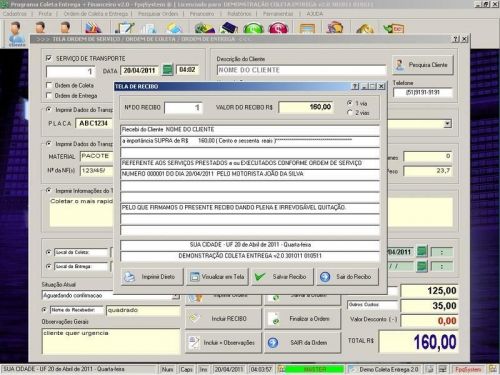Click the person icon right of Cliente icon
The height and width of the screenshot is (375, 500).
pyautogui.click(x=40, y=27)
